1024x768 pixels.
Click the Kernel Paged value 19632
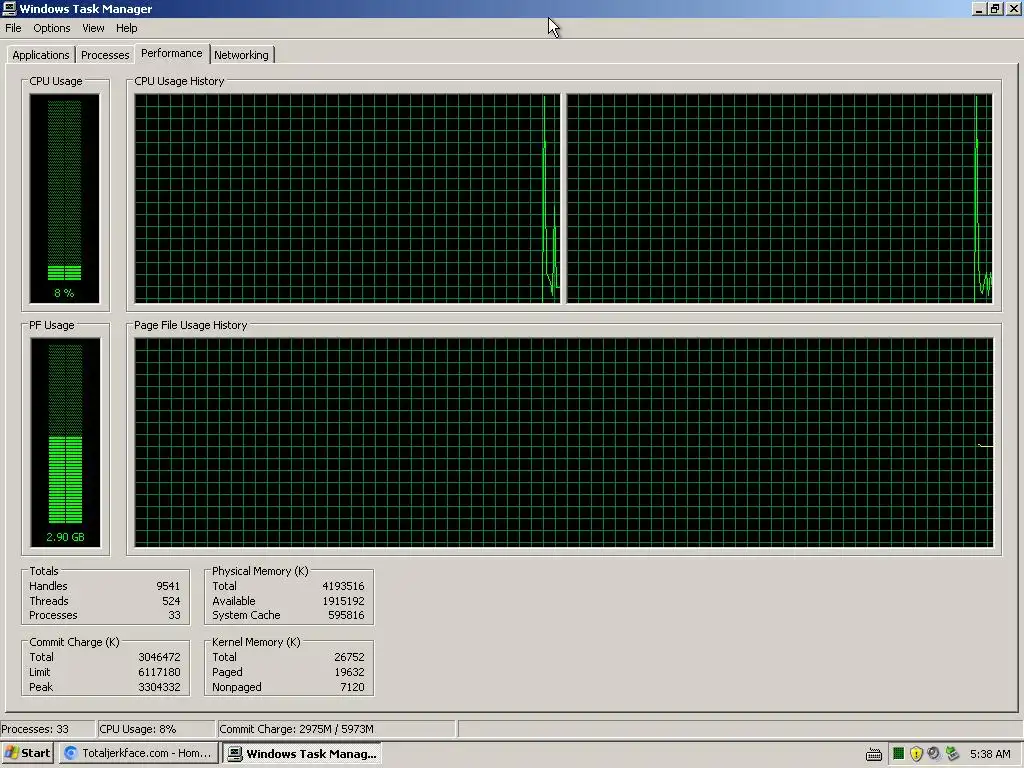pos(349,672)
